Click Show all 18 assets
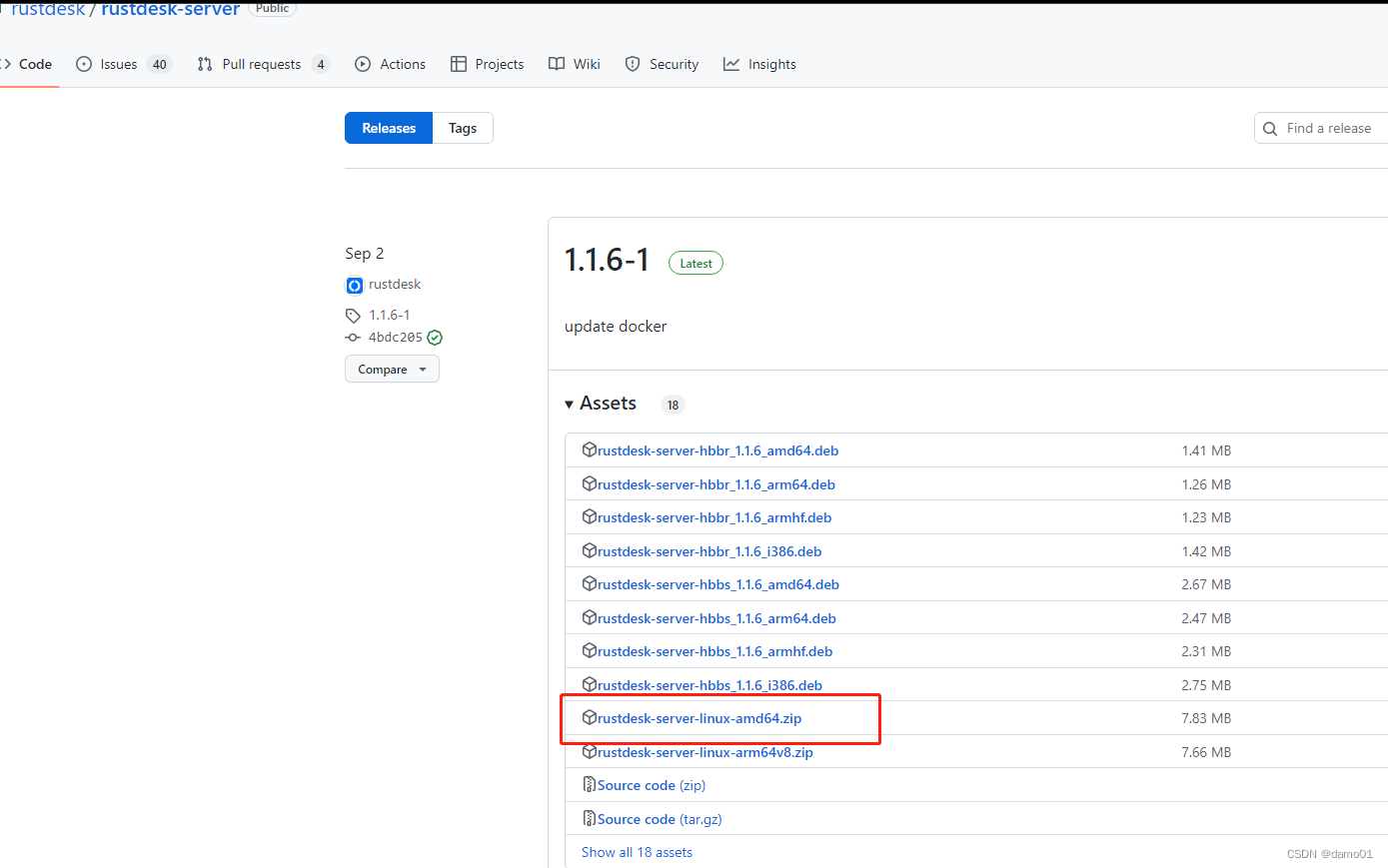Screen dimensions: 1388x868 click(x=637, y=852)
